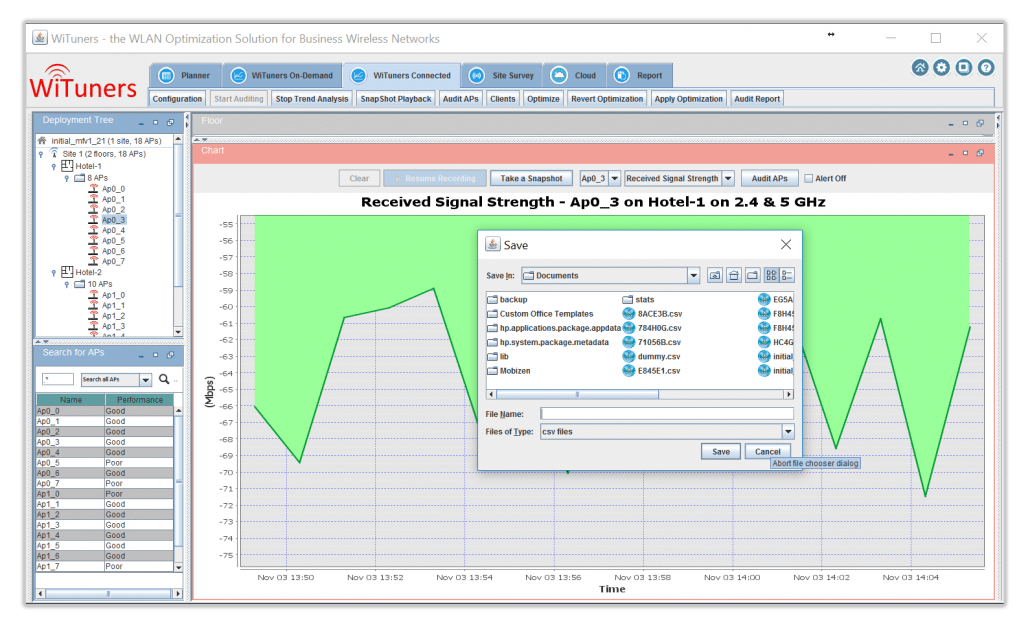
Task: Detach the Deployment Tree panel
Action: [x=170, y=122]
